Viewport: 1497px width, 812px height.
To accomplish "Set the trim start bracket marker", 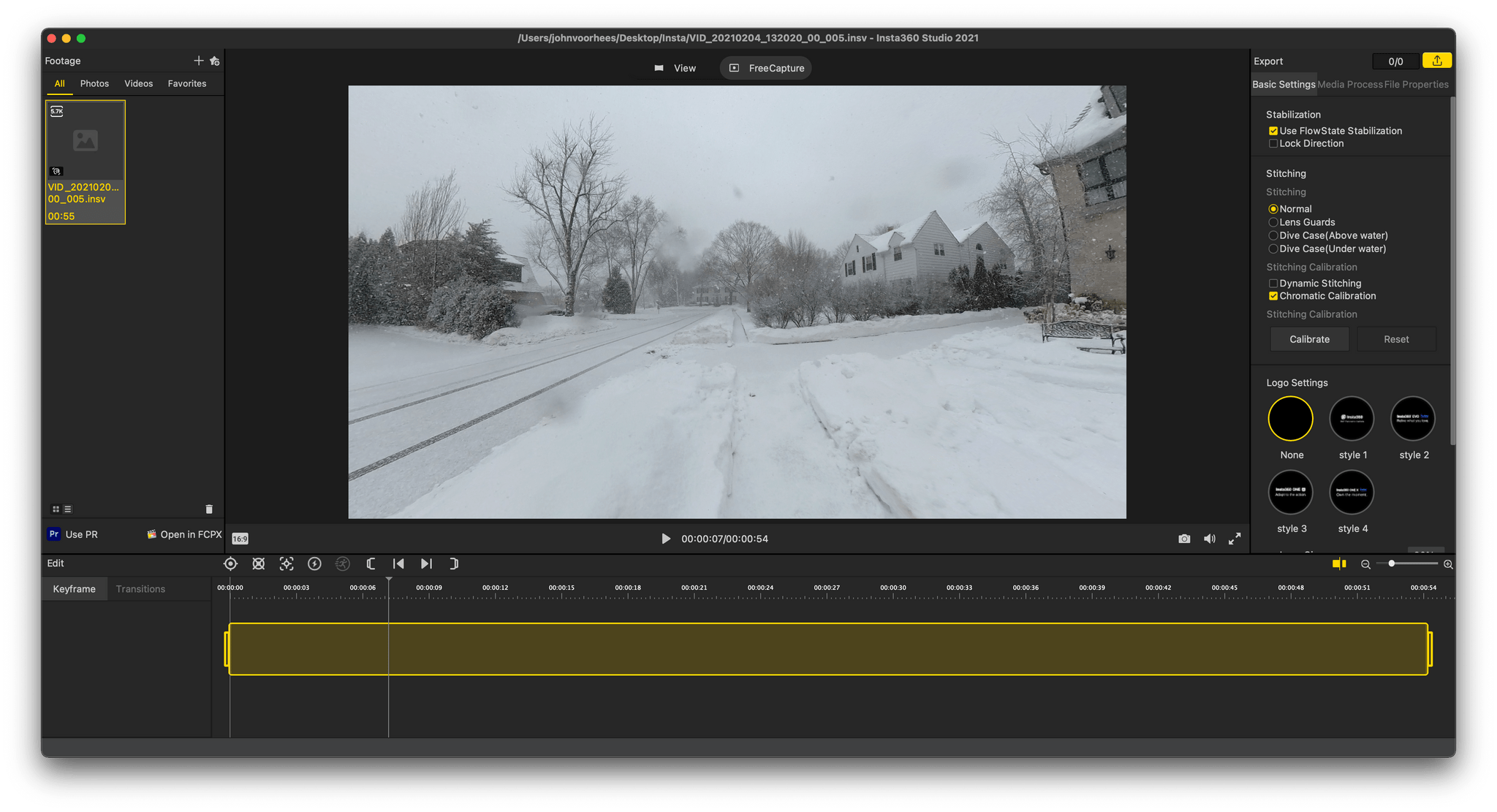I will point(371,564).
